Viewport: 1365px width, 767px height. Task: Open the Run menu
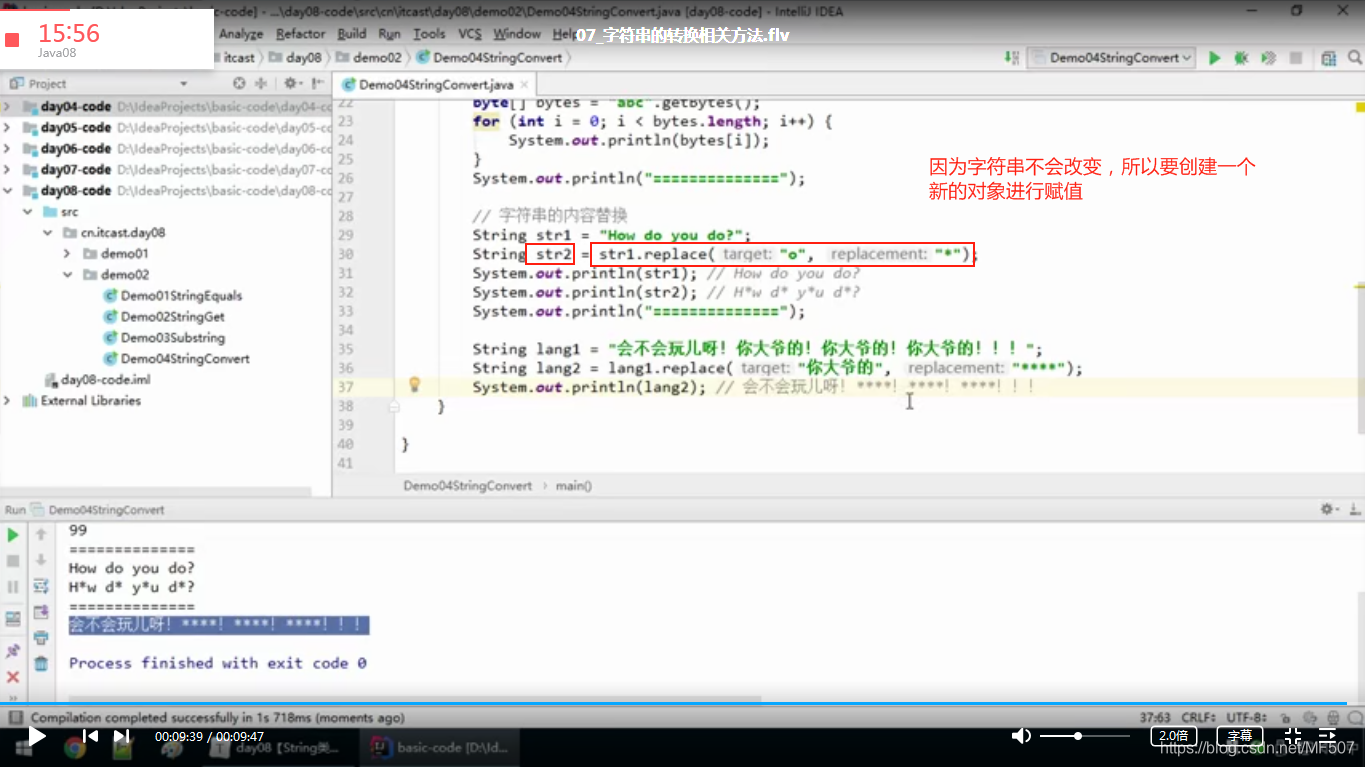390,33
